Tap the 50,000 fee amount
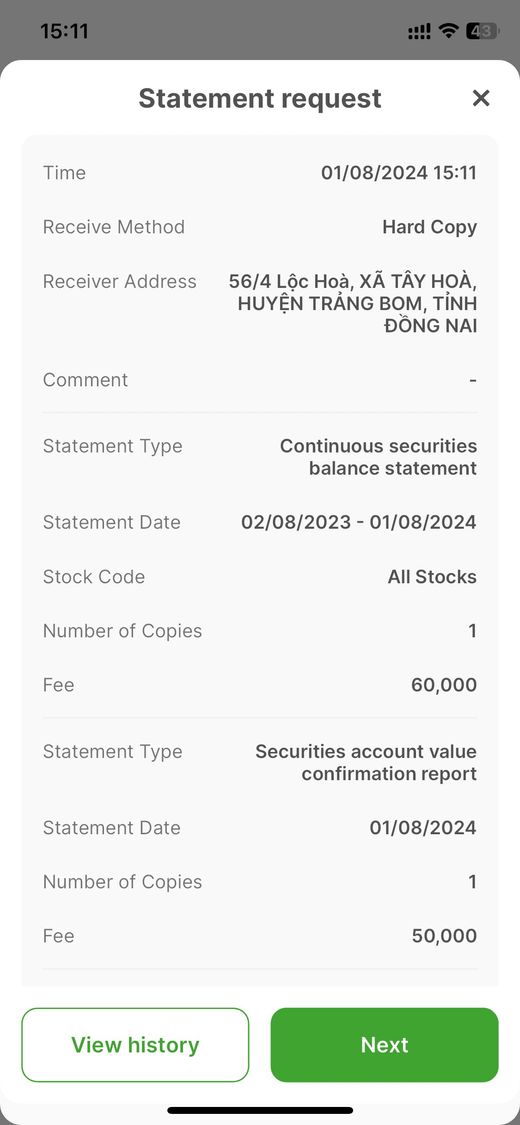This screenshot has height=1125, width=520. [x=444, y=936]
